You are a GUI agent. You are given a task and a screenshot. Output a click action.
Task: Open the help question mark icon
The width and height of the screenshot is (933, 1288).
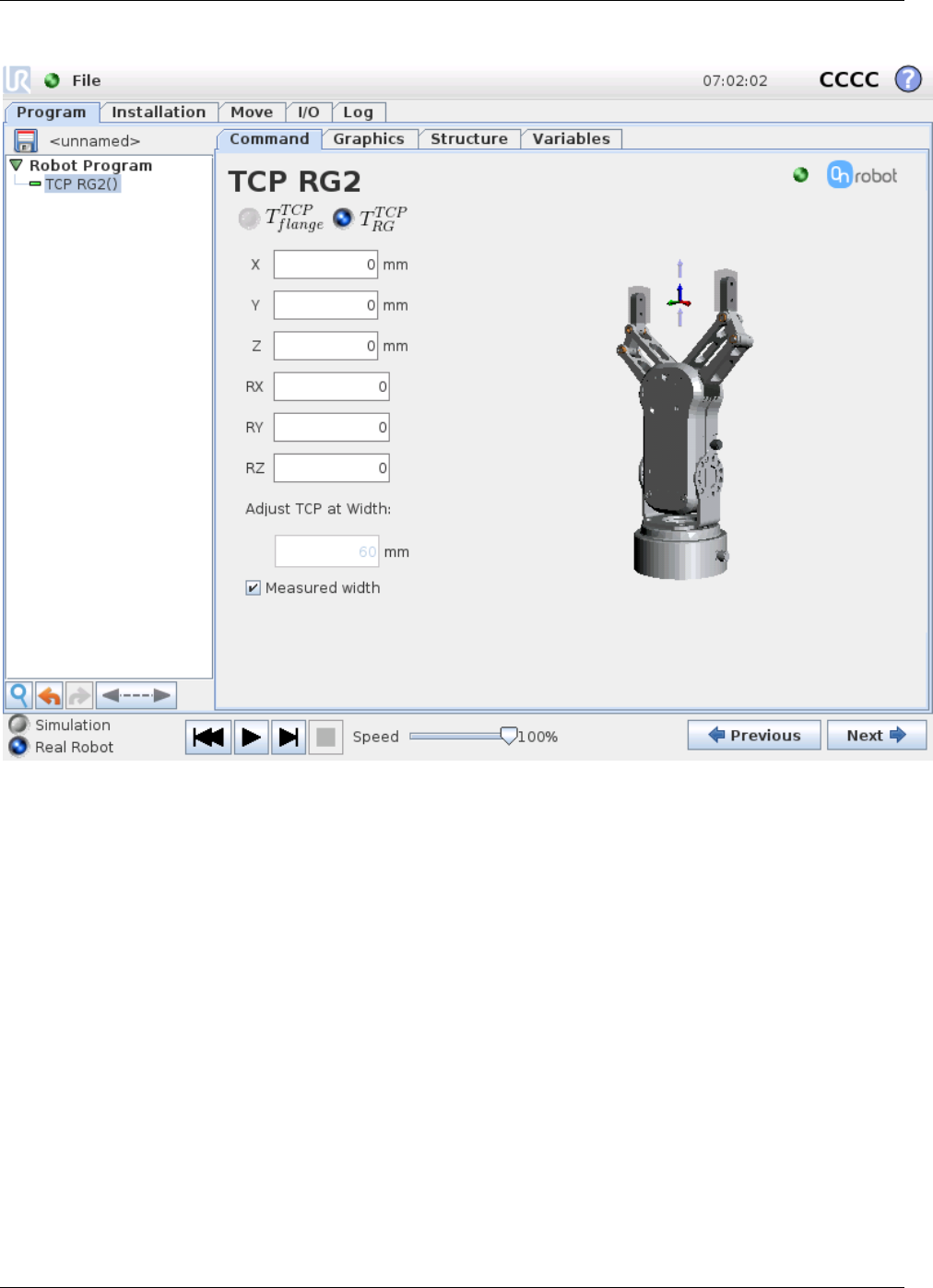pyautogui.click(x=908, y=79)
